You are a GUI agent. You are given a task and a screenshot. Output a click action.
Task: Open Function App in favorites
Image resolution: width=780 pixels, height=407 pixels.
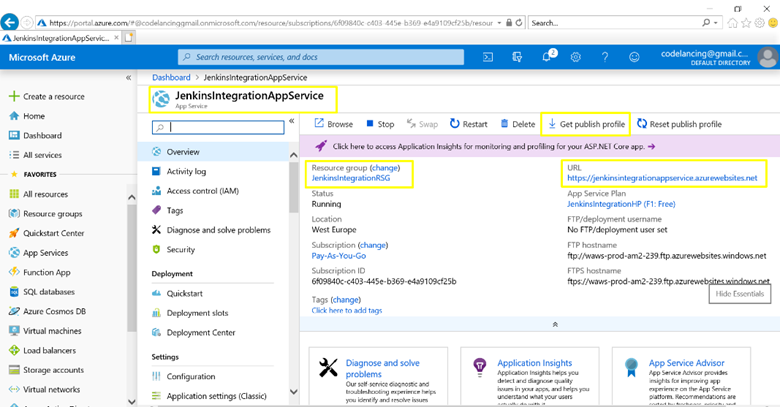tap(39, 272)
